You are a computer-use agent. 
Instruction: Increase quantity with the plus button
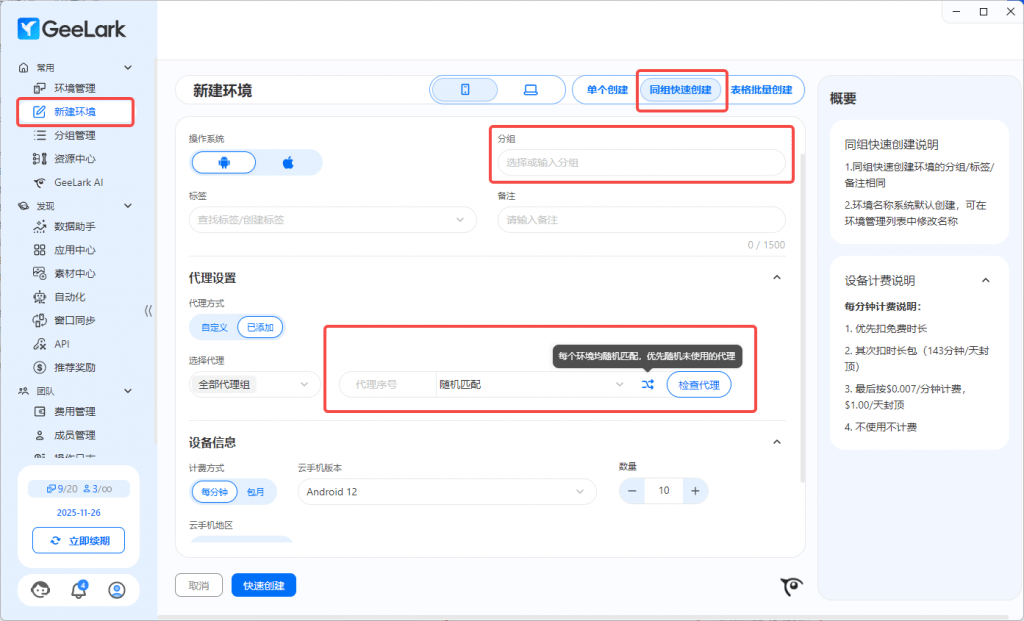(x=696, y=491)
